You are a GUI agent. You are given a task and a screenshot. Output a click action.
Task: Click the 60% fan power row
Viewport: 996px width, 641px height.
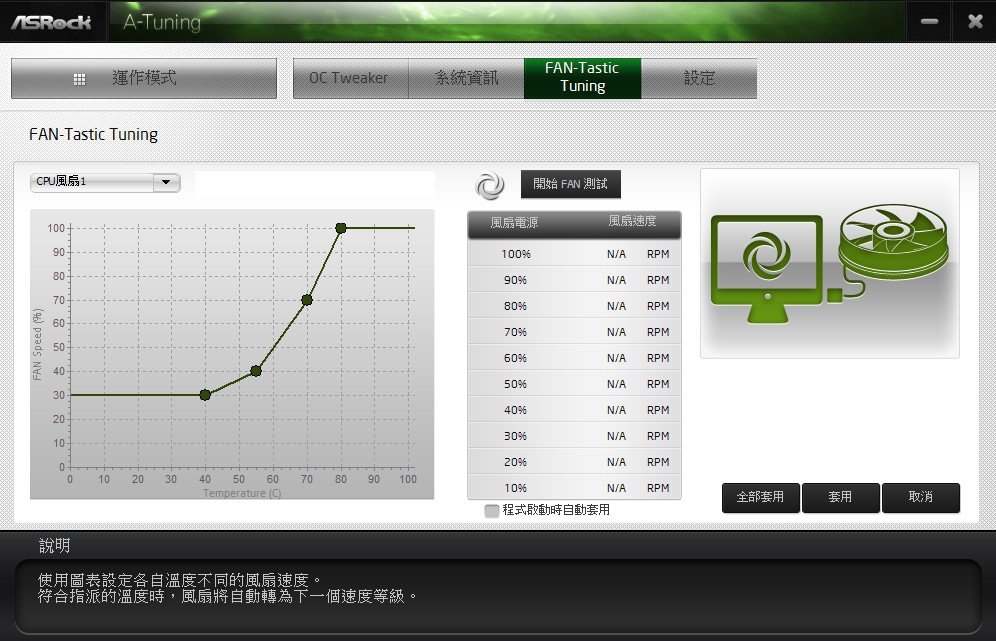tap(574, 358)
